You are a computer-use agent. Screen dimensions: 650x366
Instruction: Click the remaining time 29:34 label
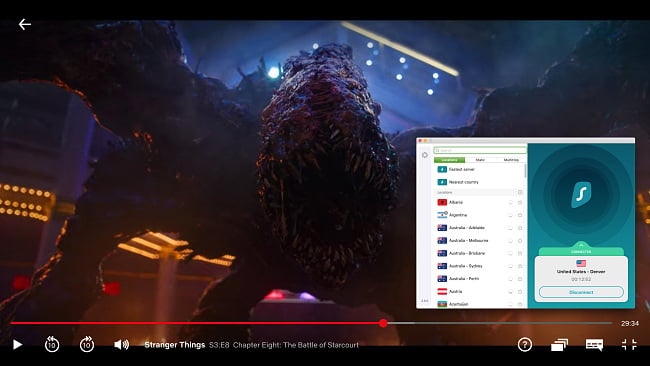click(630, 323)
